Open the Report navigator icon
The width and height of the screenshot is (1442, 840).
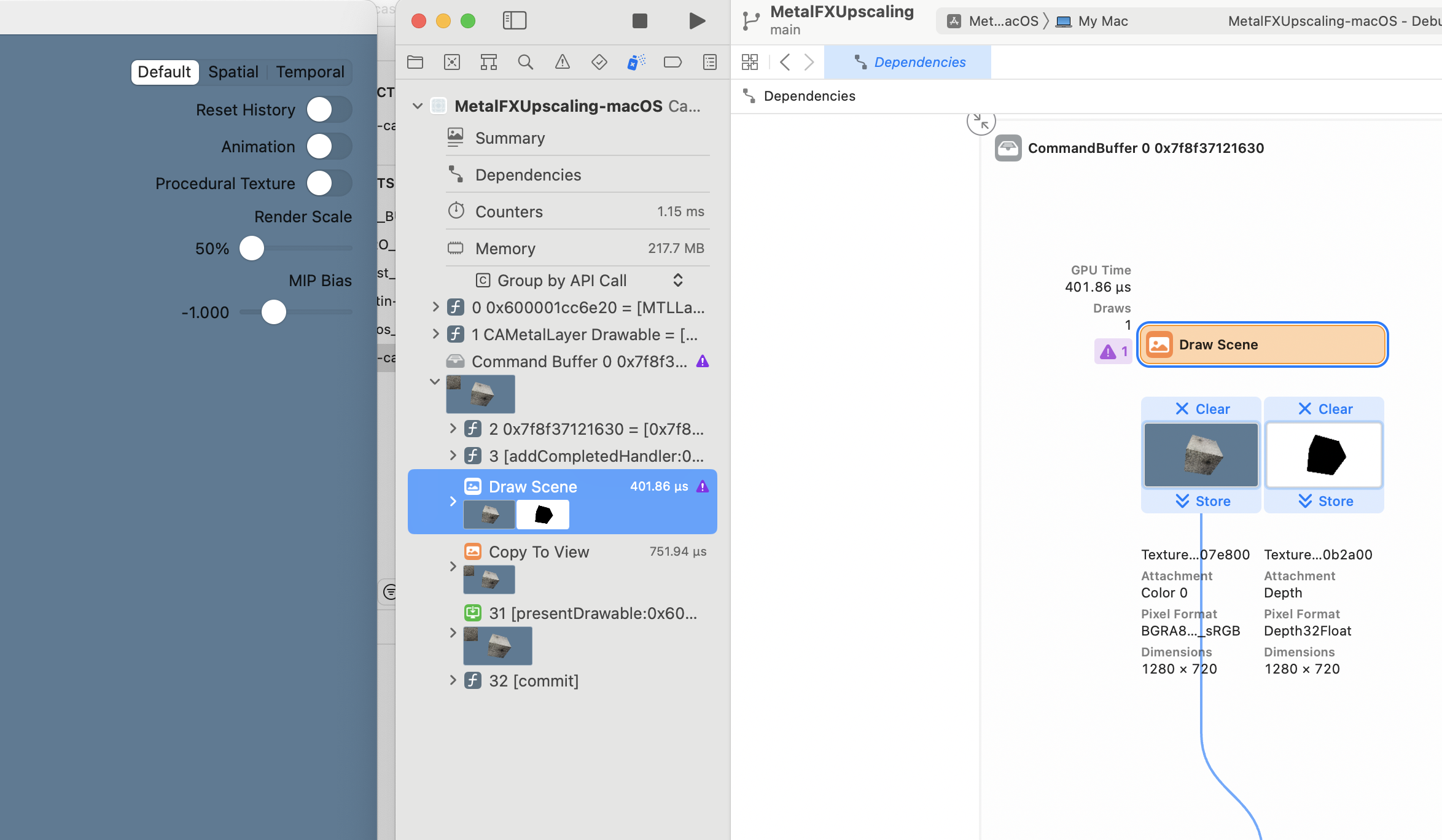(709, 62)
